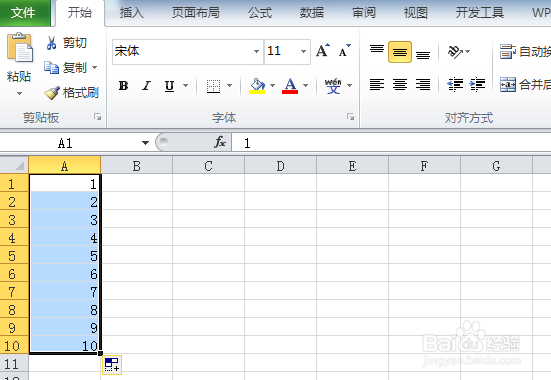
Task: Toggle italic formatting
Action: tap(147, 85)
